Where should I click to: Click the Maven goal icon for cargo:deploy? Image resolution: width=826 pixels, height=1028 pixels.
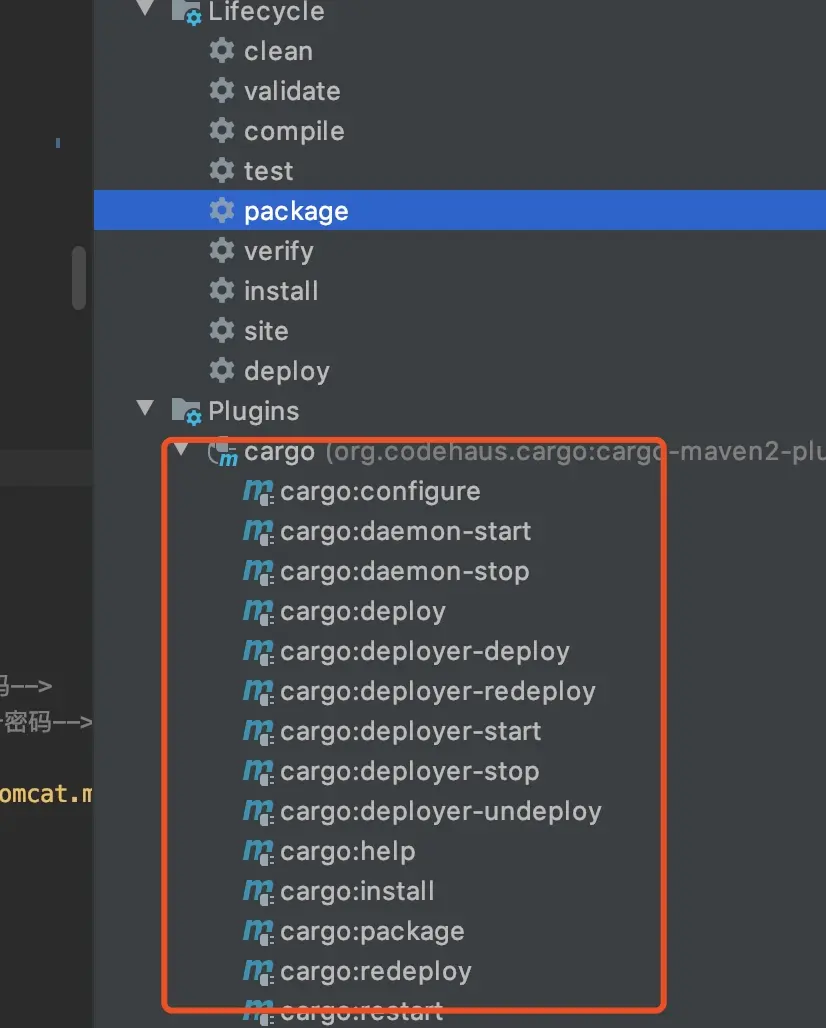[x=258, y=612]
